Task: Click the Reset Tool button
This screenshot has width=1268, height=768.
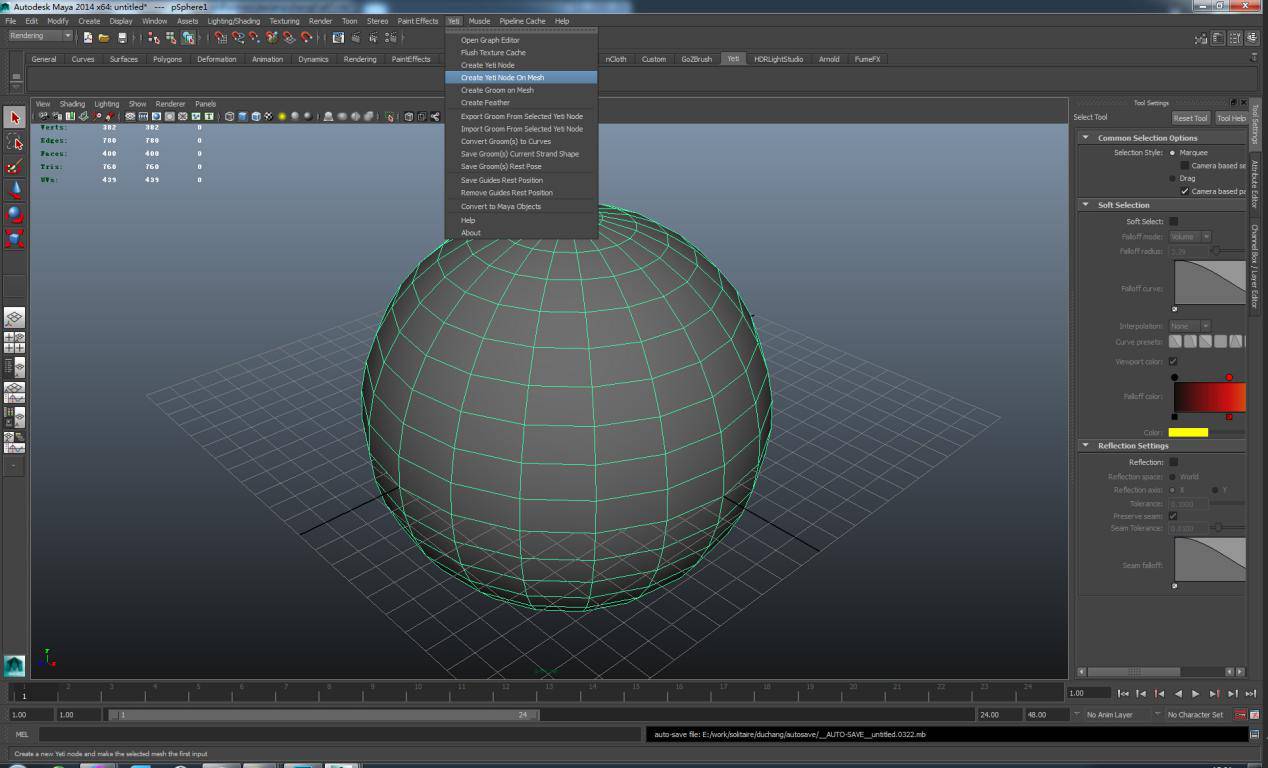Action: tap(1190, 118)
